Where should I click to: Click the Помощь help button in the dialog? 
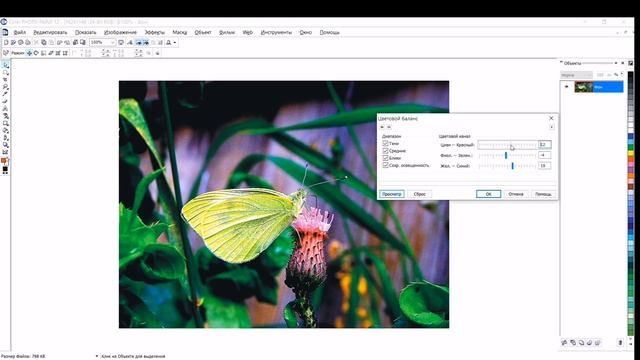click(x=543, y=194)
